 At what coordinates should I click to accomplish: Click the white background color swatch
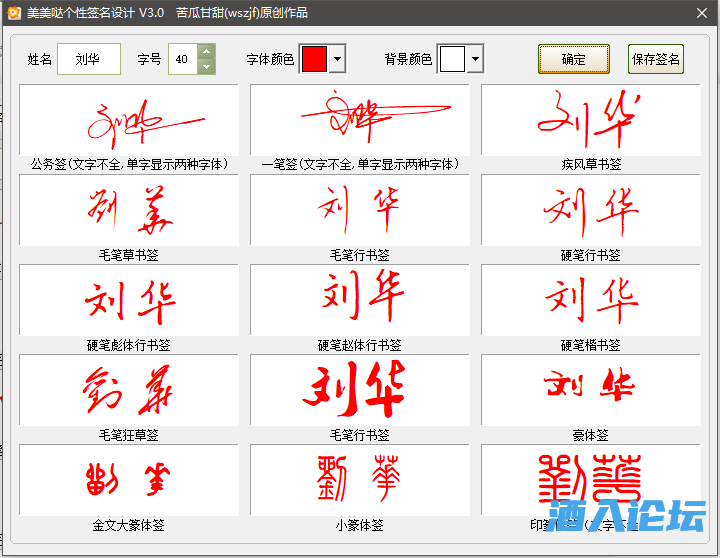tap(452, 59)
